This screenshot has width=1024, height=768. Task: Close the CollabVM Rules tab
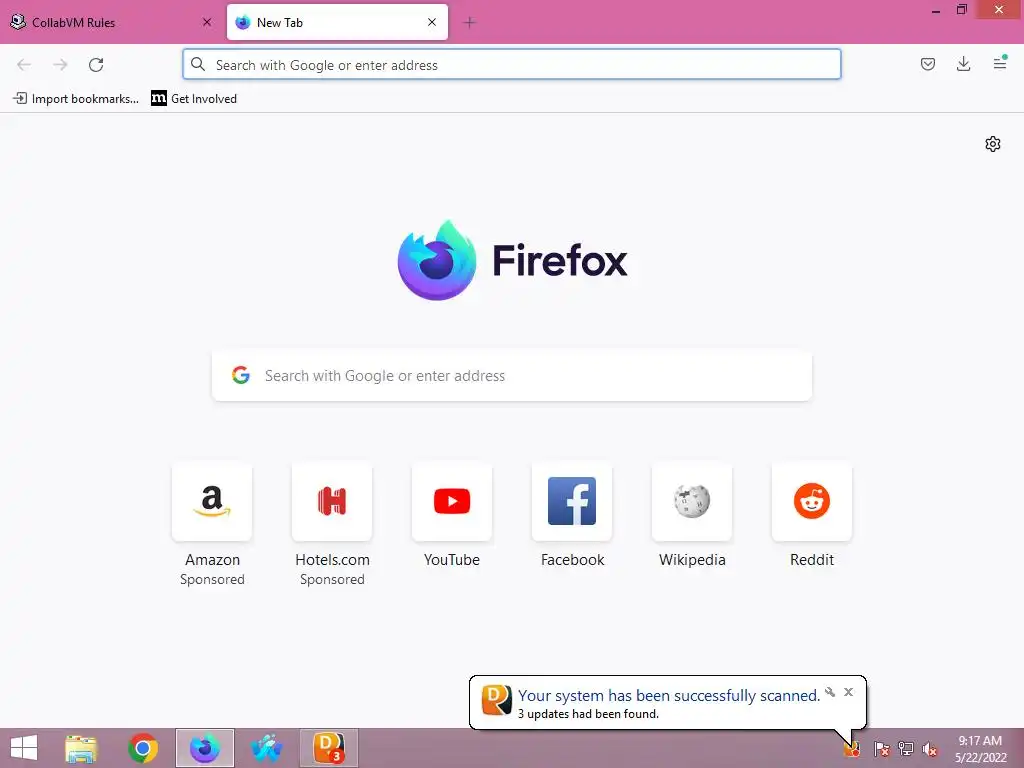(207, 22)
